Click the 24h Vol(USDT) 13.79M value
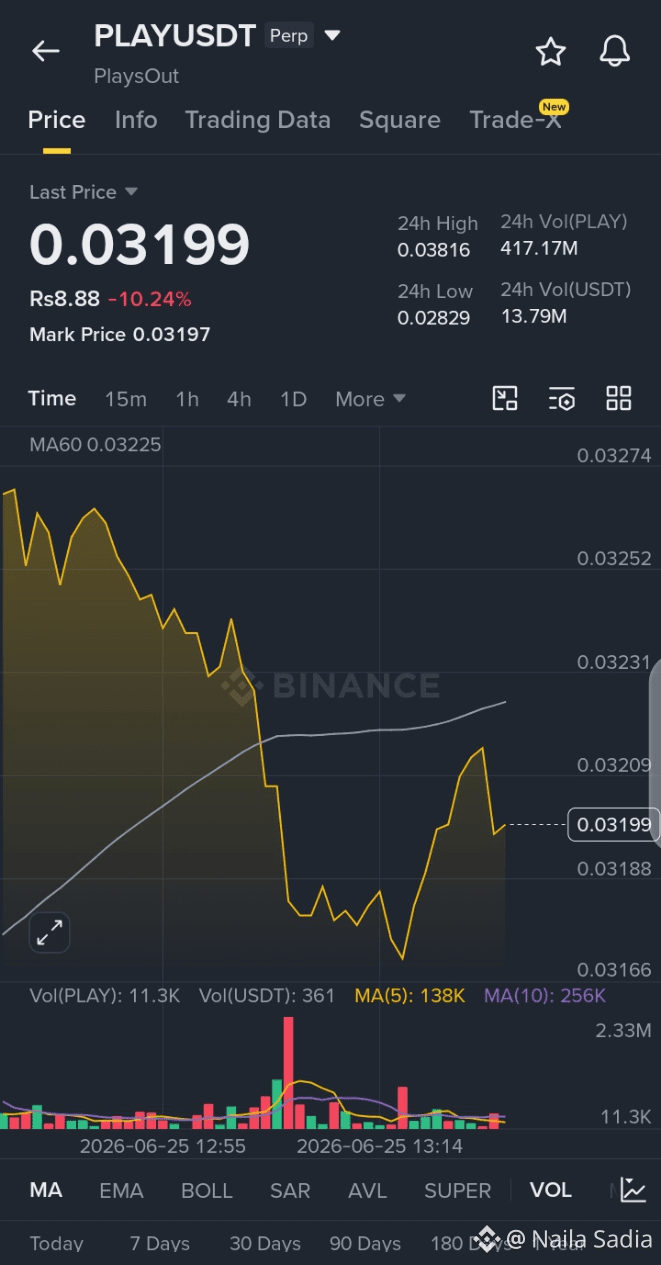 [x=534, y=316]
